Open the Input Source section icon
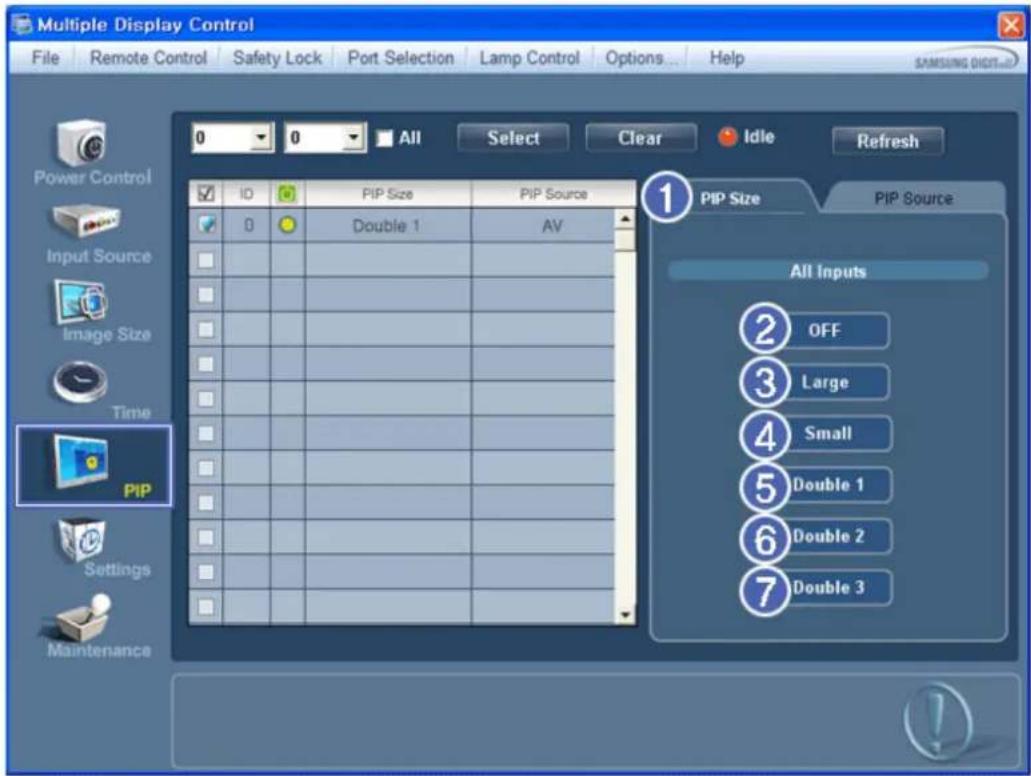The width and height of the screenshot is (1031, 776). [x=86, y=222]
